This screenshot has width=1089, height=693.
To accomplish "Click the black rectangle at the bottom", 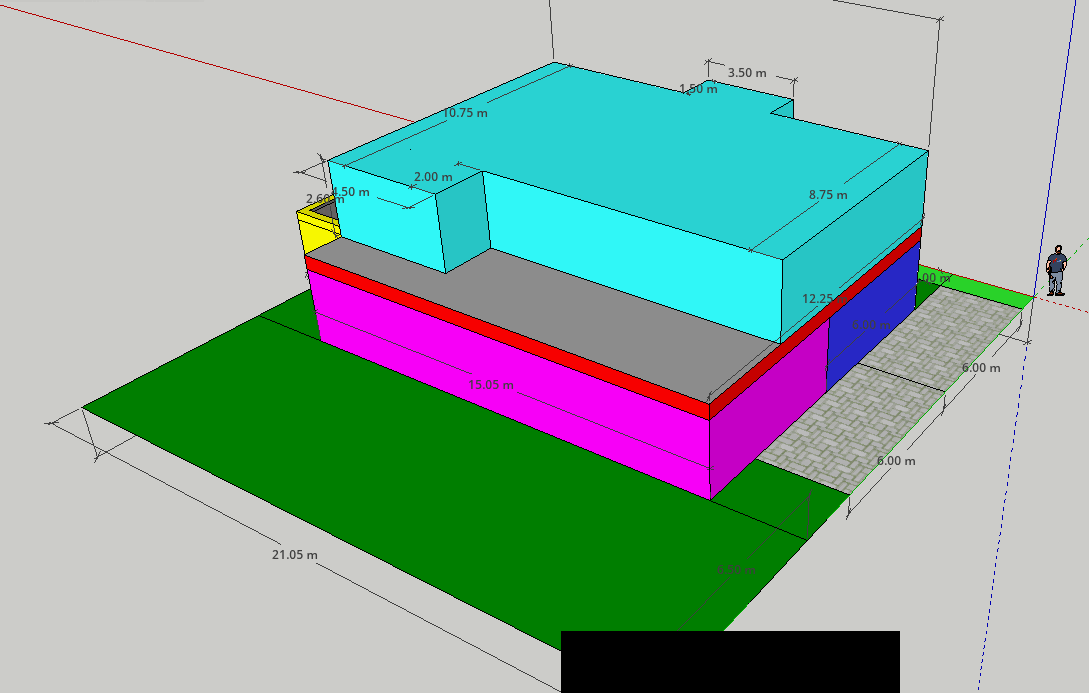I will pos(730,661).
